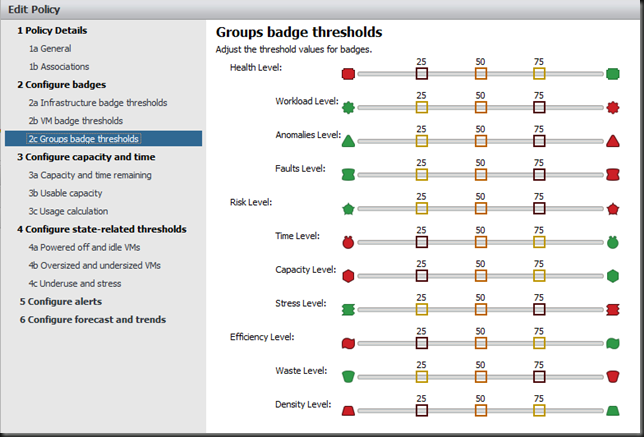This screenshot has height=437, width=644.
Task: Click the red Health Level badge icon
Action: pyautogui.click(x=348, y=74)
